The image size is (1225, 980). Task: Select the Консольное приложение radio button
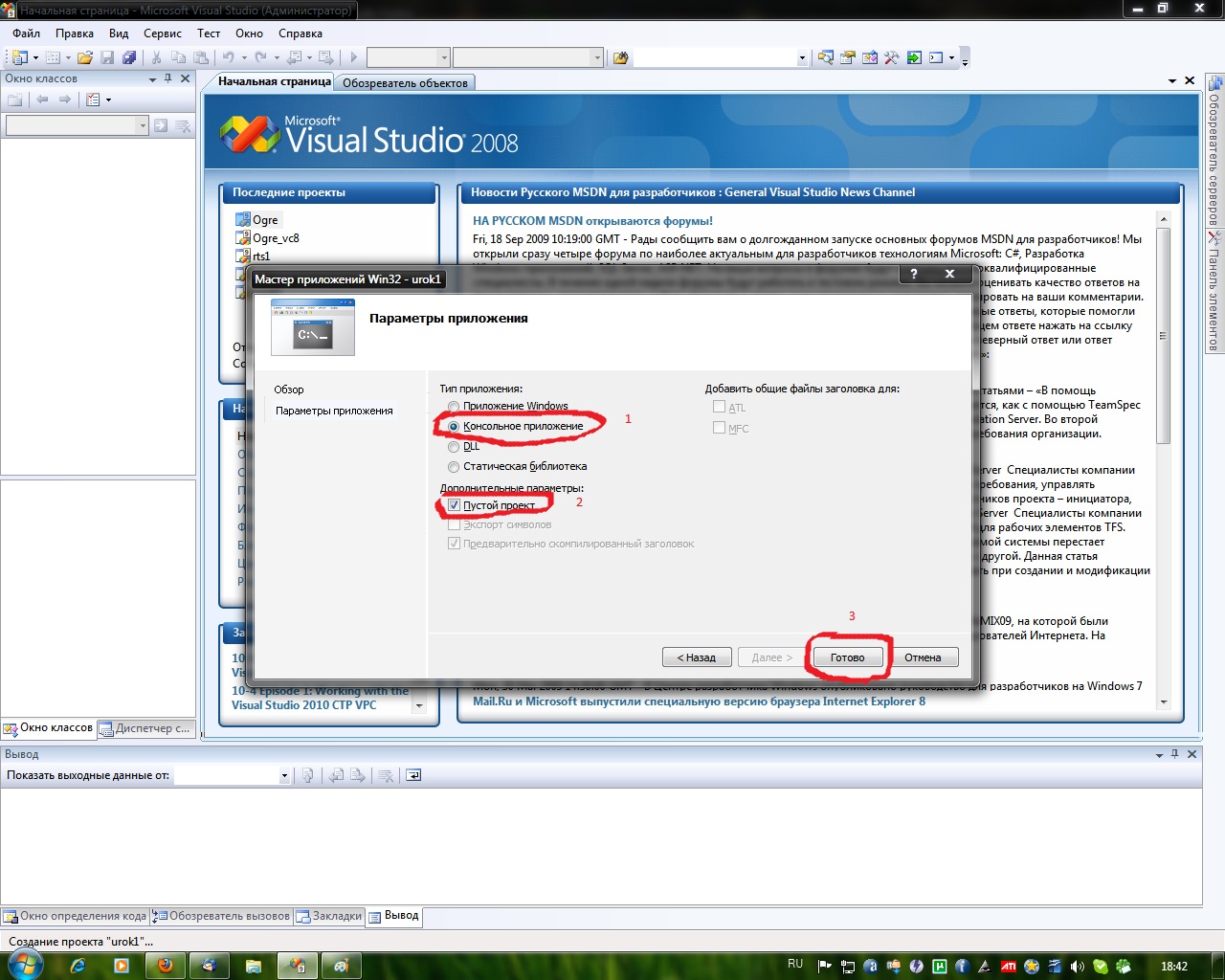(x=454, y=426)
